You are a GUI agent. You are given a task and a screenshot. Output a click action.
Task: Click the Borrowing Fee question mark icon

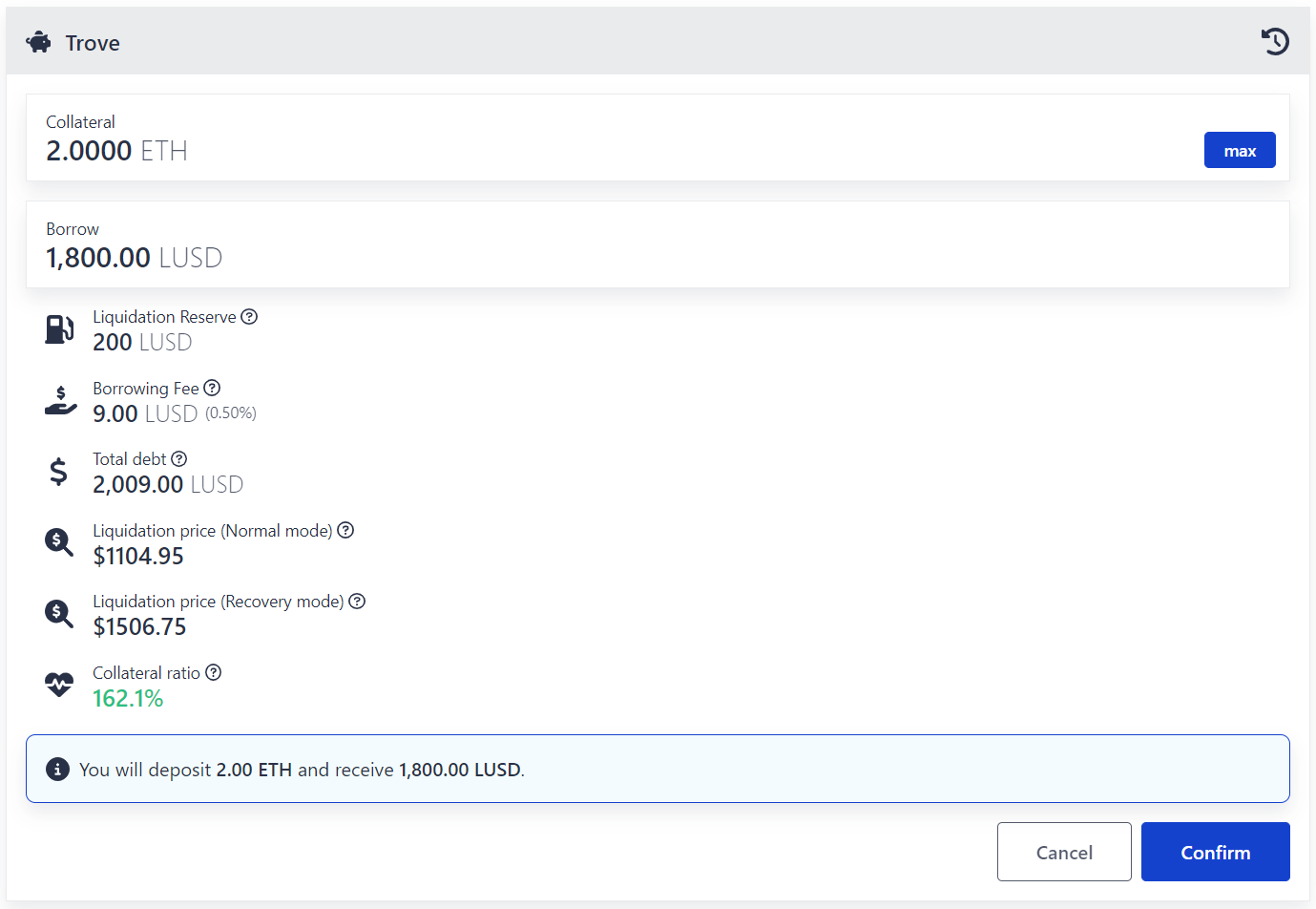212,388
